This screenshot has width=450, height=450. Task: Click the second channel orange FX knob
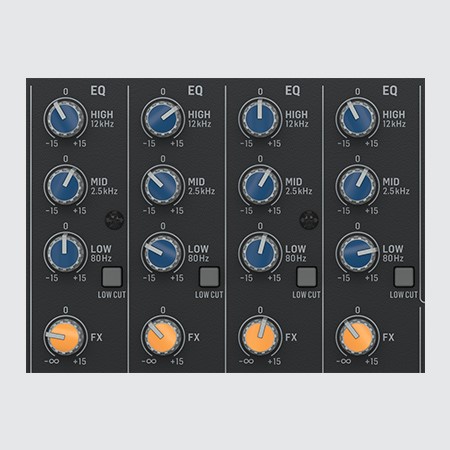[162, 337]
